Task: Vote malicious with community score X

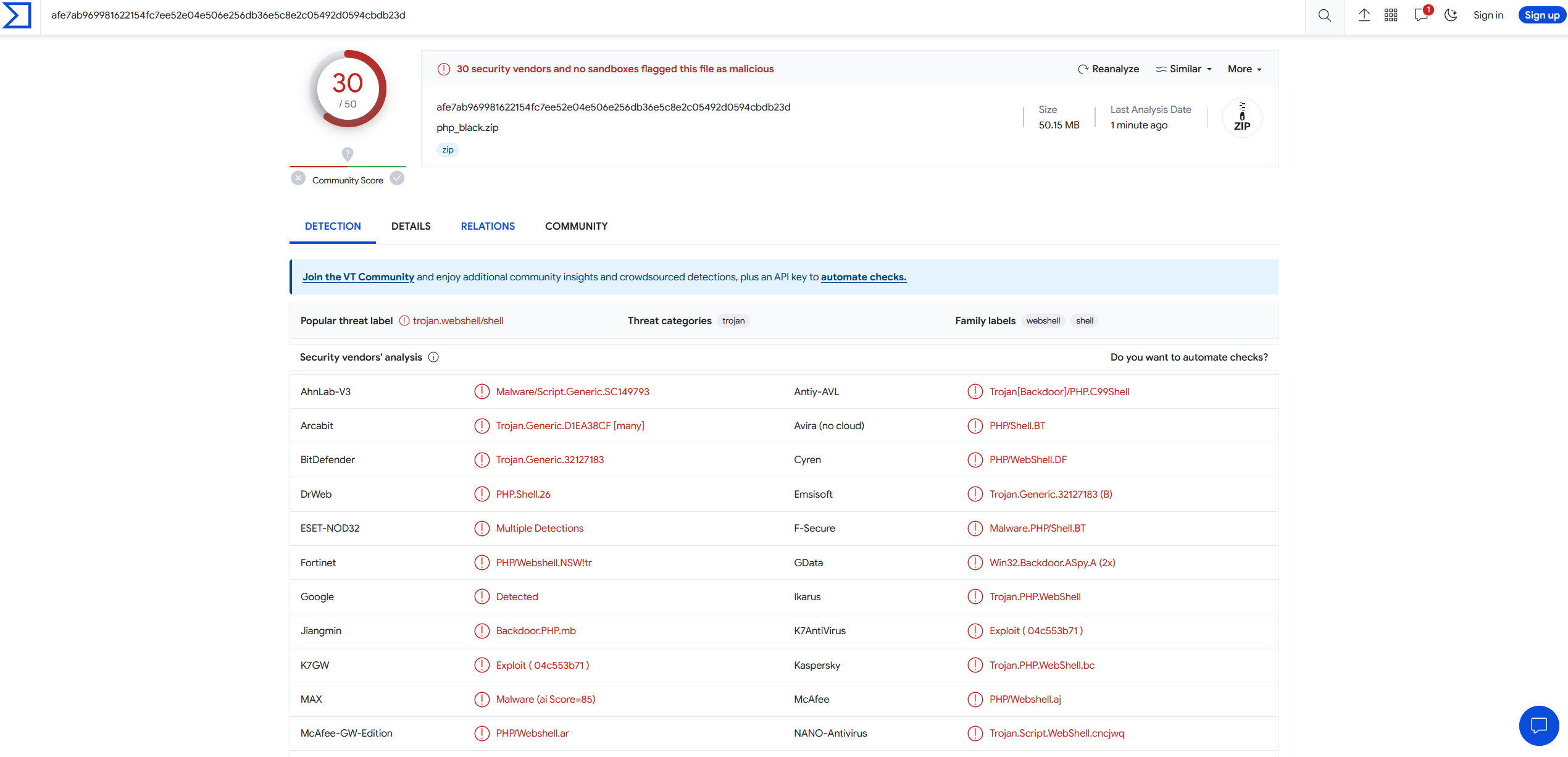Action: pos(298,178)
